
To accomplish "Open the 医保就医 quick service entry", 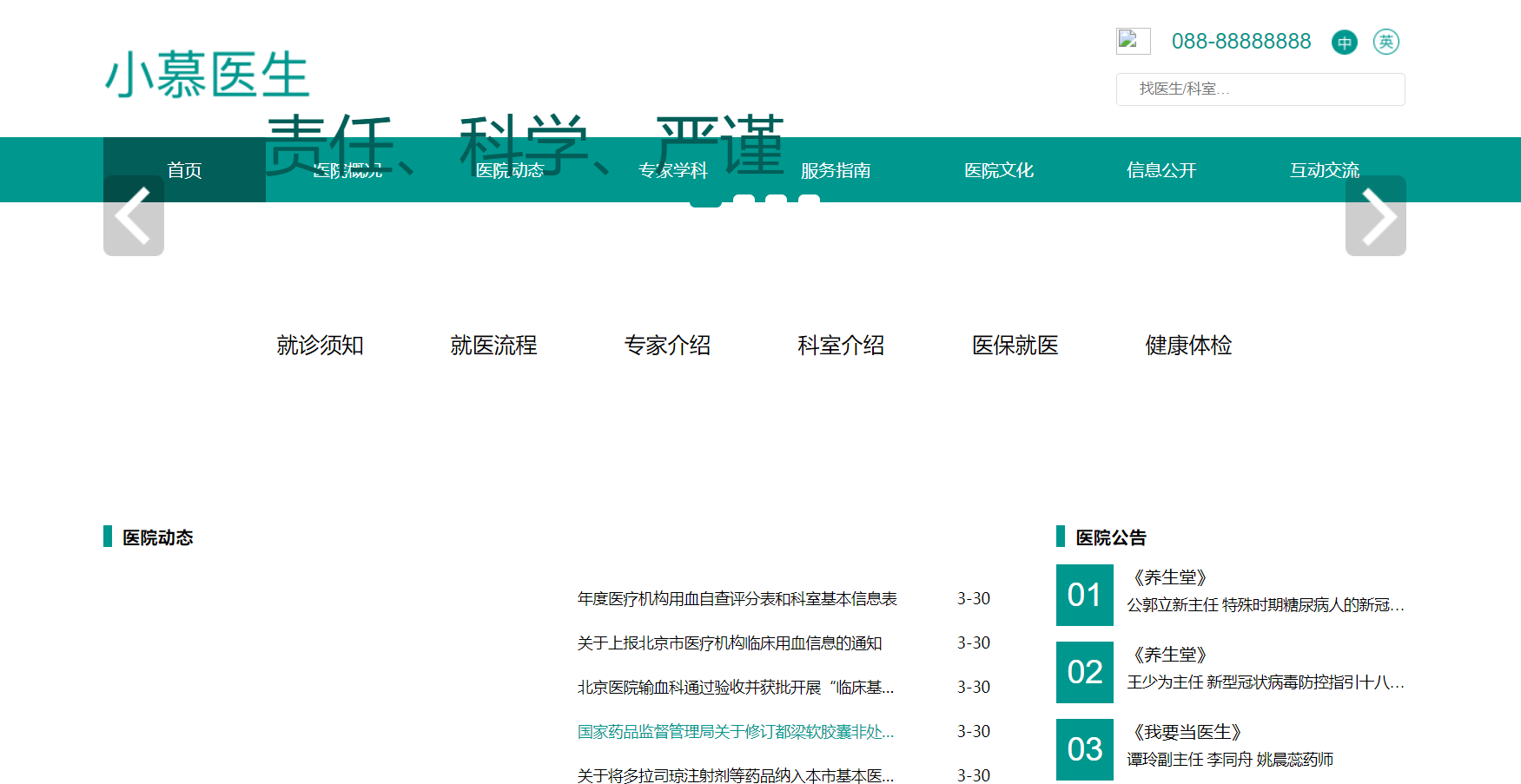I will coord(1015,346).
